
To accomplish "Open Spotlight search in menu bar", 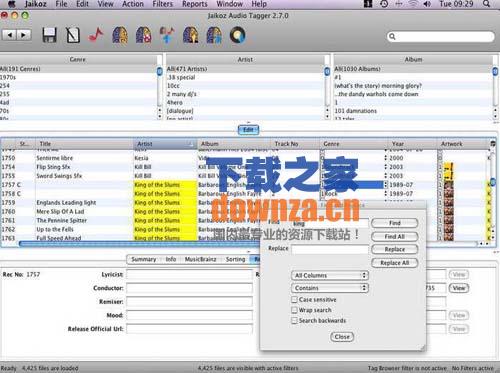I will pyautogui.click(x=486, y=4).
